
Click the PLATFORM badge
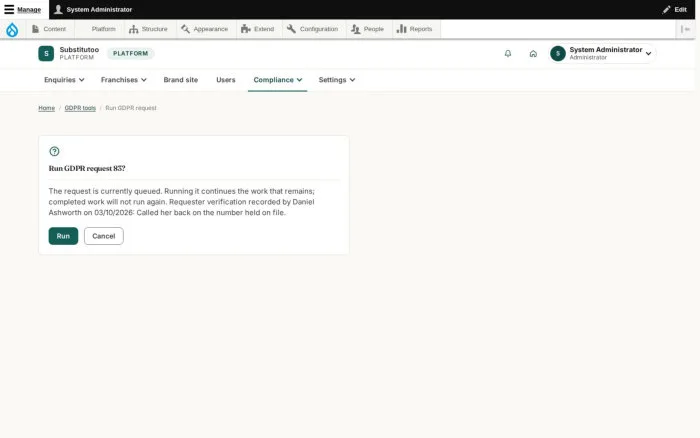point(130,54)
